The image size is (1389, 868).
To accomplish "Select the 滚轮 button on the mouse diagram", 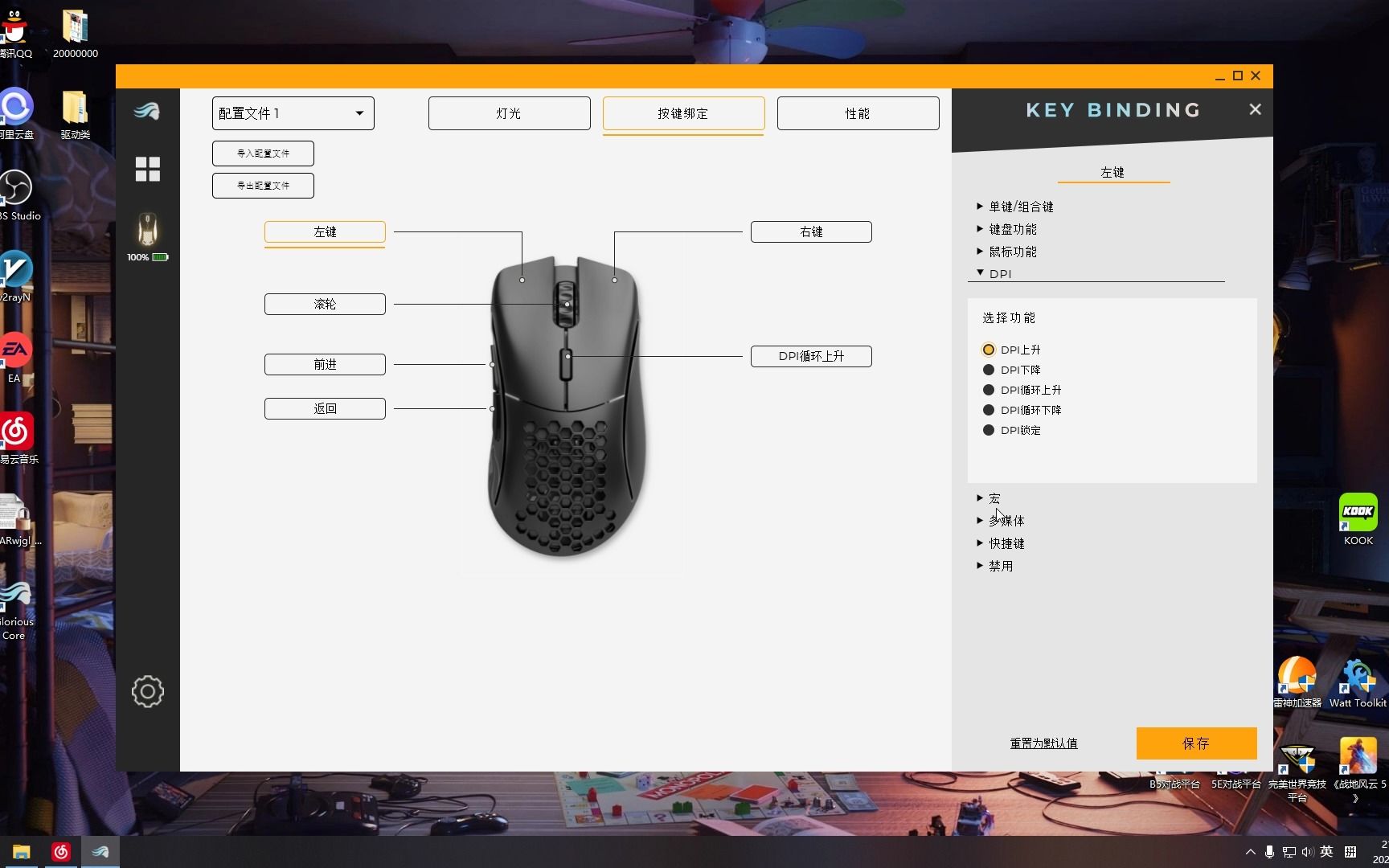I will [x=324, y=304].
